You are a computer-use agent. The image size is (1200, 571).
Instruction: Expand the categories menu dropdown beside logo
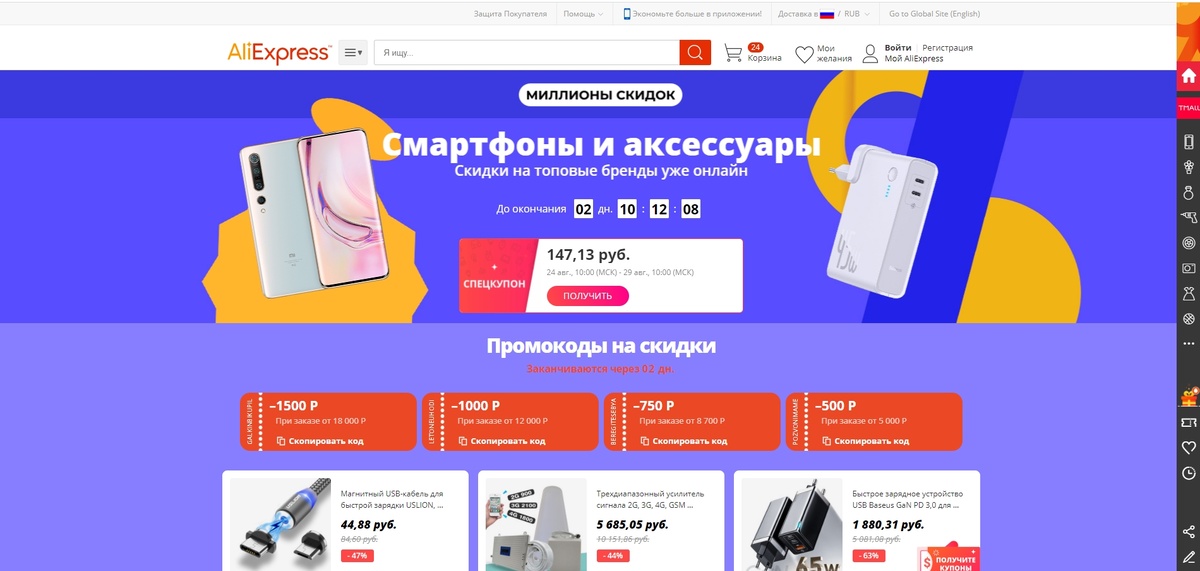pos(353,53)
